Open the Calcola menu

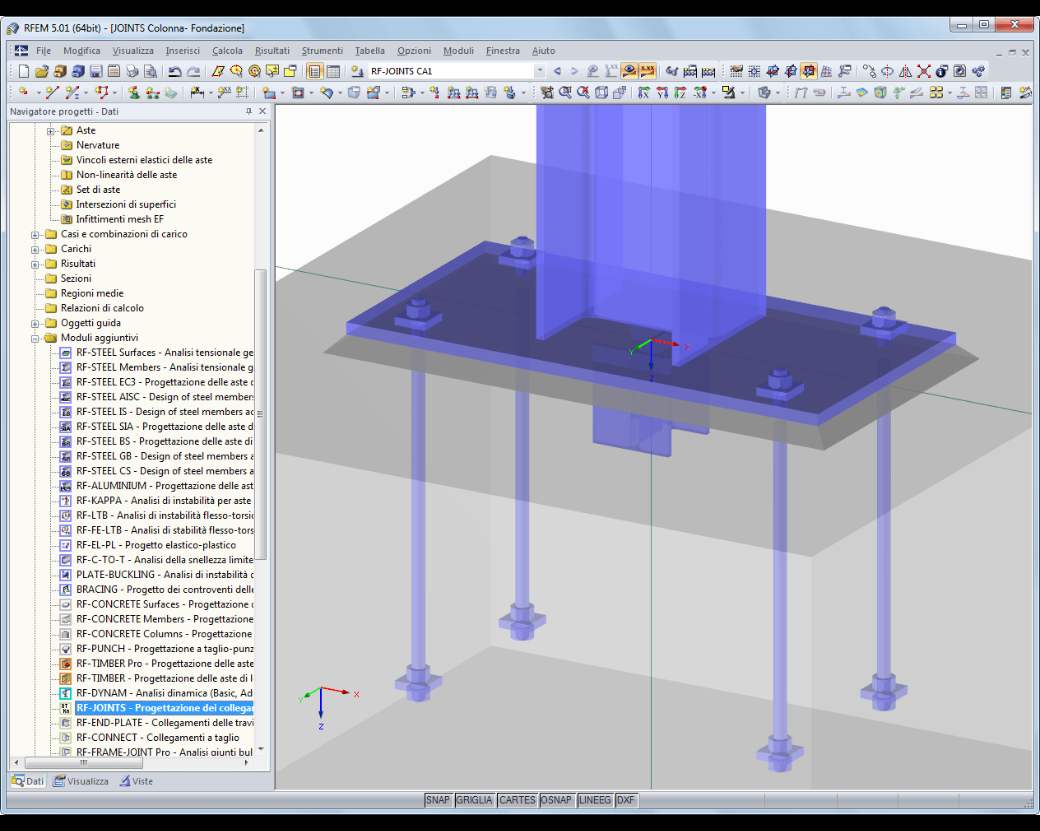(227, 50)
